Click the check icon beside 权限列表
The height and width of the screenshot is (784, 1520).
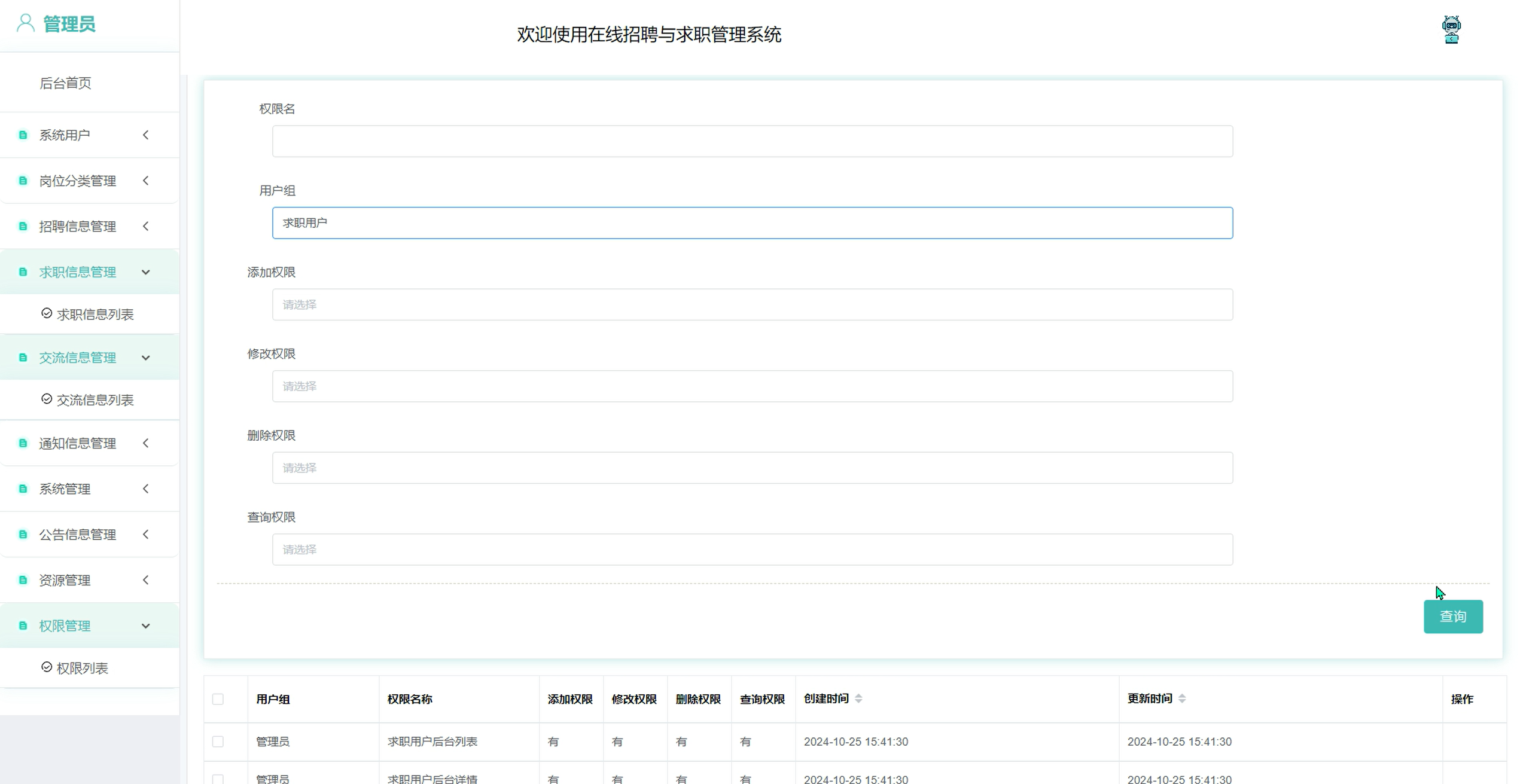tap(47, 667)
